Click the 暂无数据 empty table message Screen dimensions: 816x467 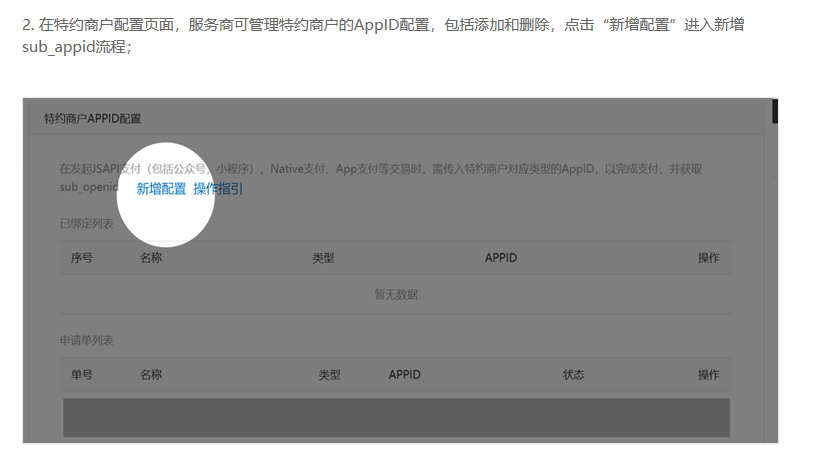pos(396,294)
